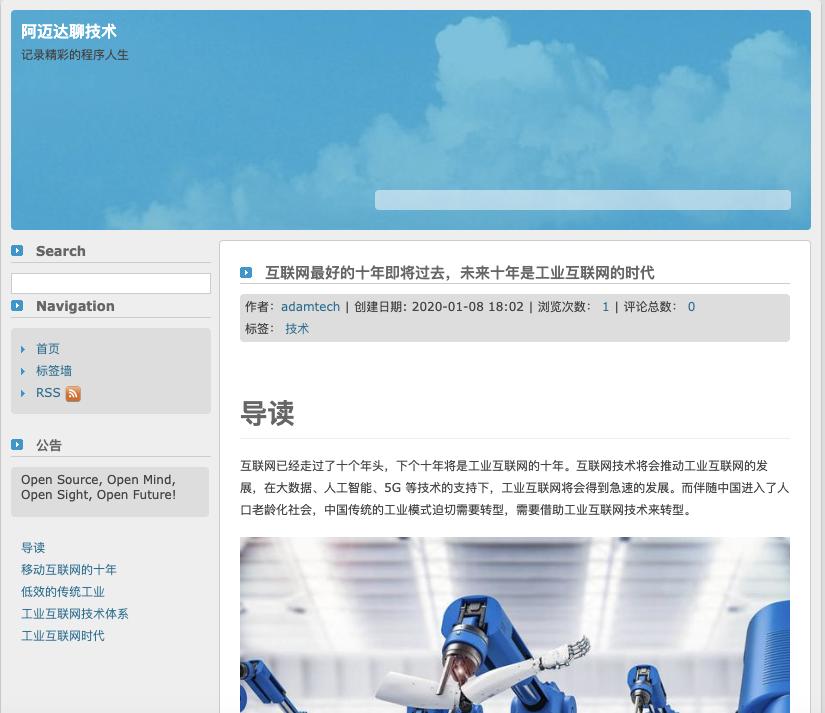Viewport: 825px width, 713px height.
Task: Click the arrow icon beside Navigation heading
Action: click(x=17, y=306)
